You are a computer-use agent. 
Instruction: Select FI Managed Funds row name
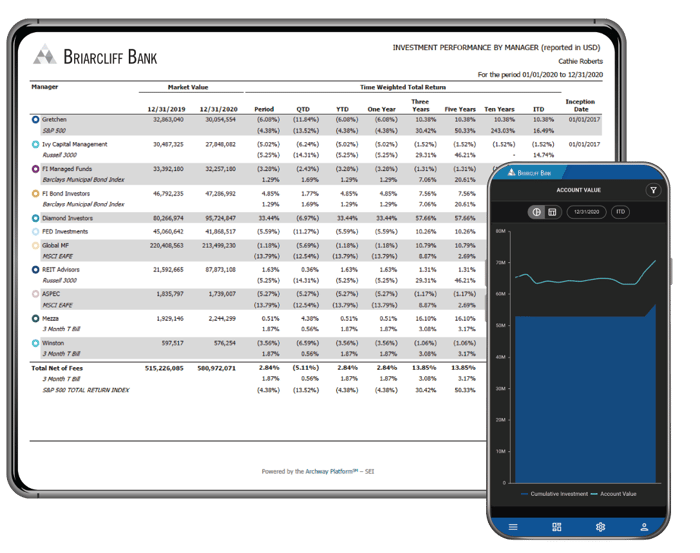(x=67, y=169)
